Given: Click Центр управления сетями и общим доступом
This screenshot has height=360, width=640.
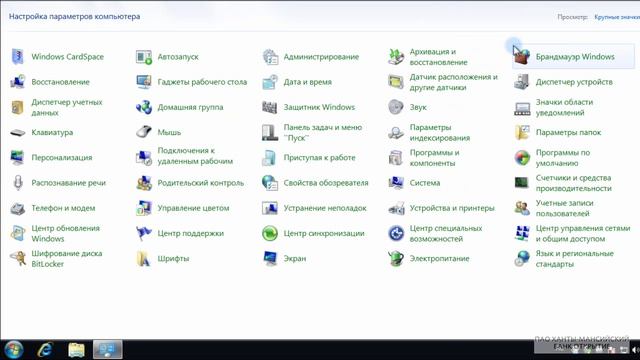Looking at the screenshot, I should (x=583, y=233).
